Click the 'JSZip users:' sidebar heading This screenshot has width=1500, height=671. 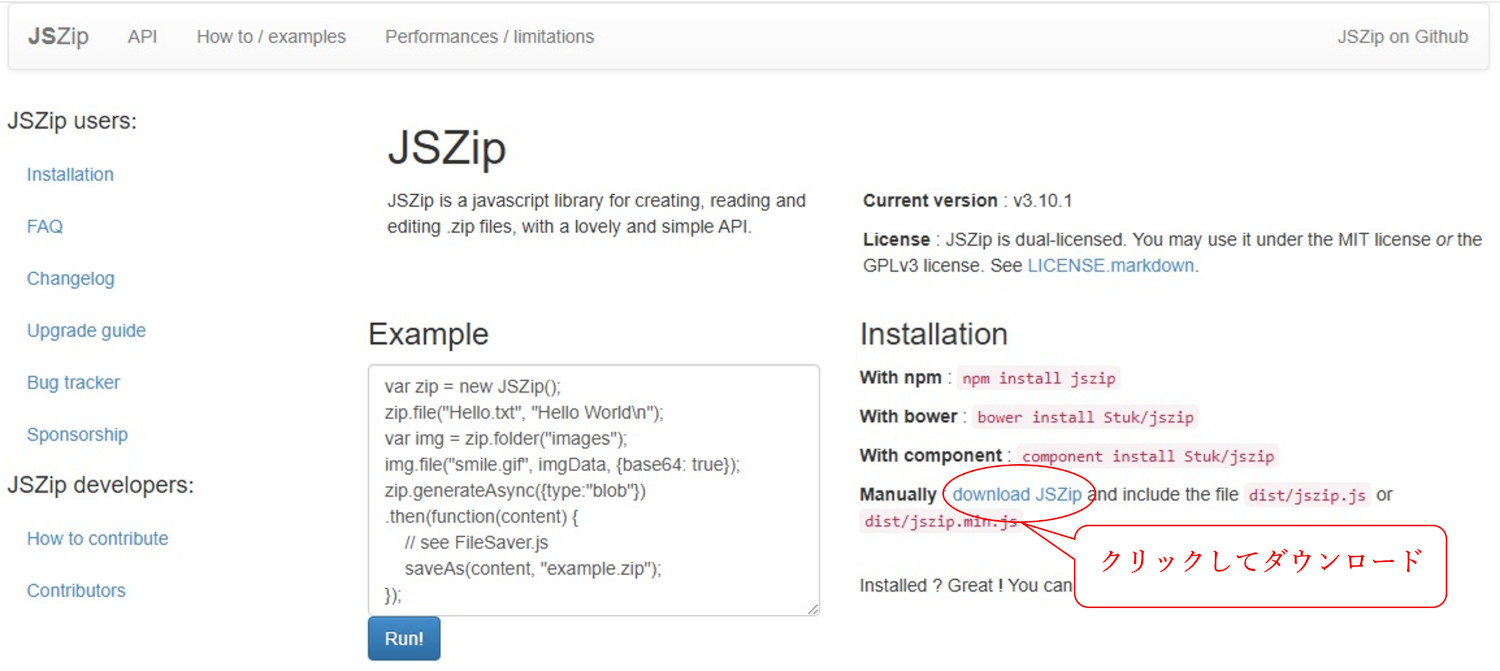pyautogui.click(x=72, y=122)
